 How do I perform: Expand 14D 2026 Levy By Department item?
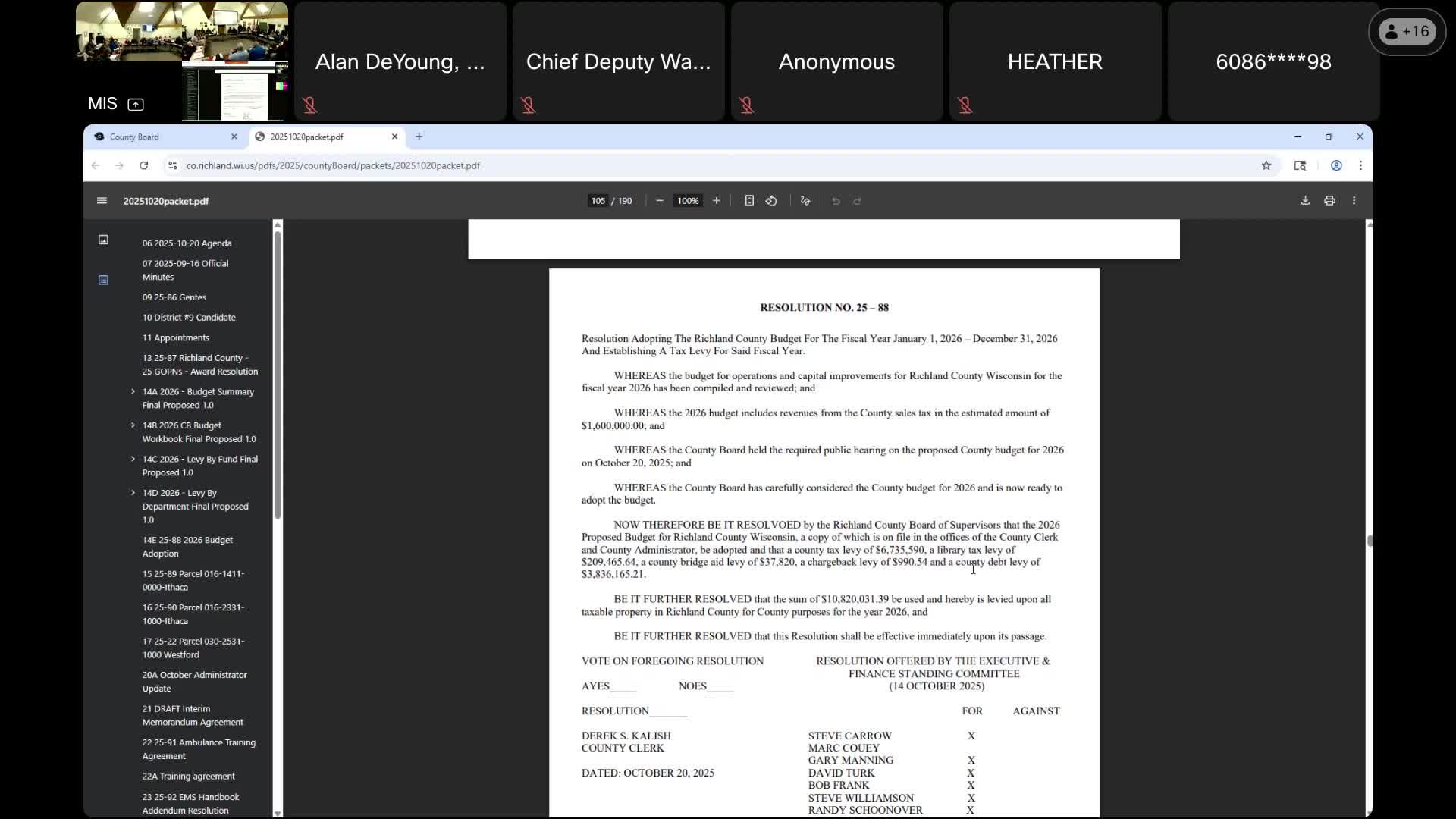(x=133, y=493)
